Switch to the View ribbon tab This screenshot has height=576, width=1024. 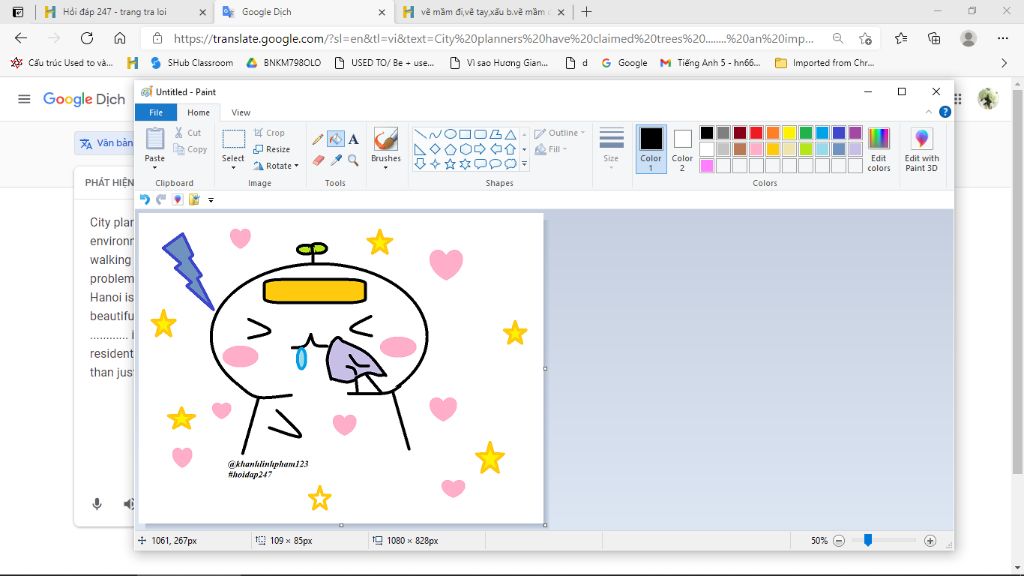[x=241, y=112]
